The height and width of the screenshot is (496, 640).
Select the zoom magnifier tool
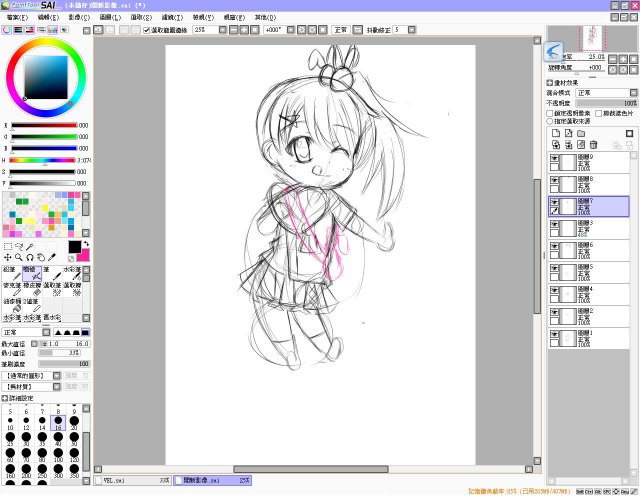pos(19,257)
